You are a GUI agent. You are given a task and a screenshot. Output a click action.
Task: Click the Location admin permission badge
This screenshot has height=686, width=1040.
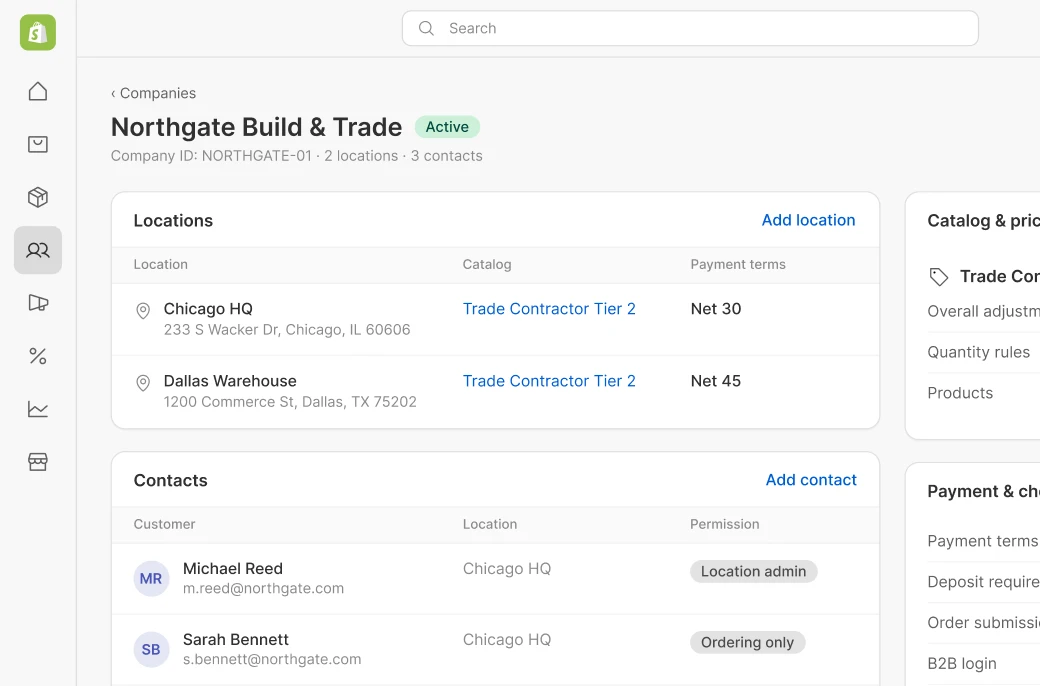pos(753,572)
